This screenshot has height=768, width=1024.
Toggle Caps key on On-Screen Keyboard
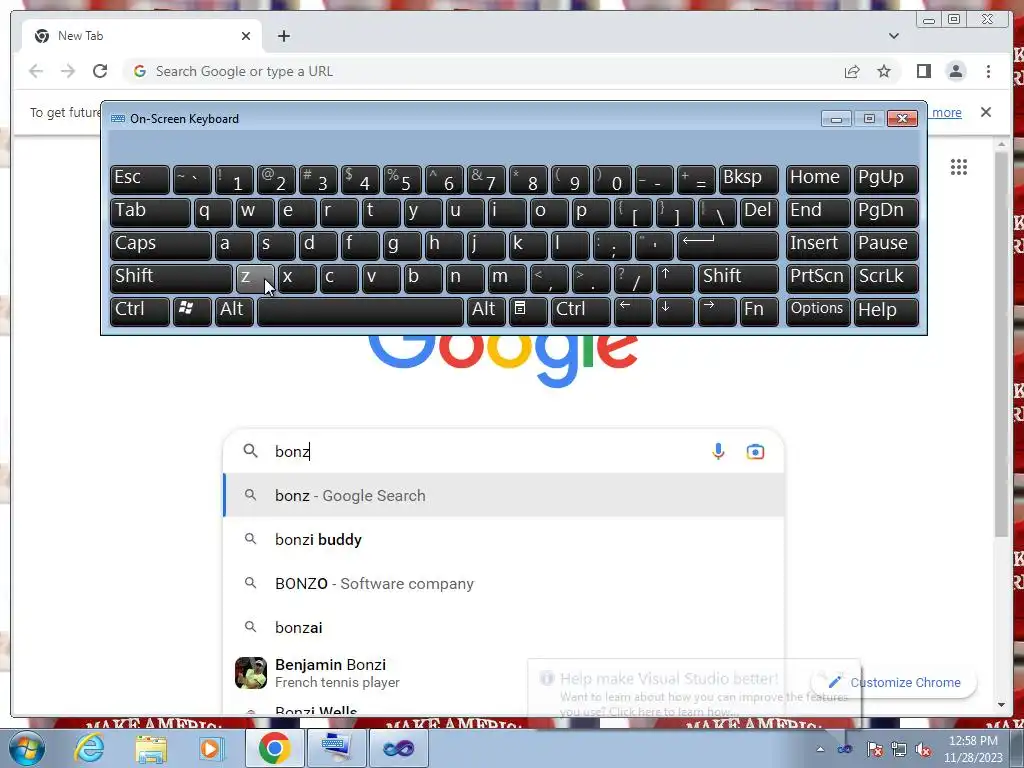pos(161,245)
